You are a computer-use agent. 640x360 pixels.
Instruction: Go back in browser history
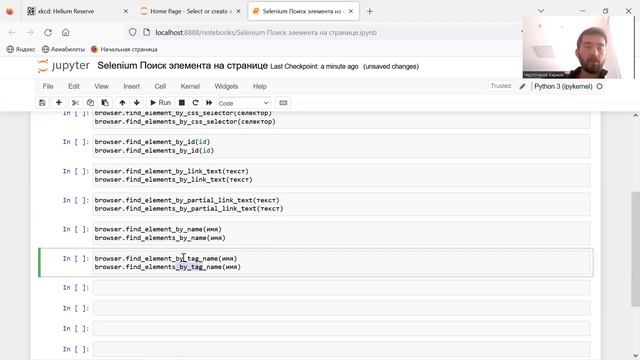tap(12, 32)
